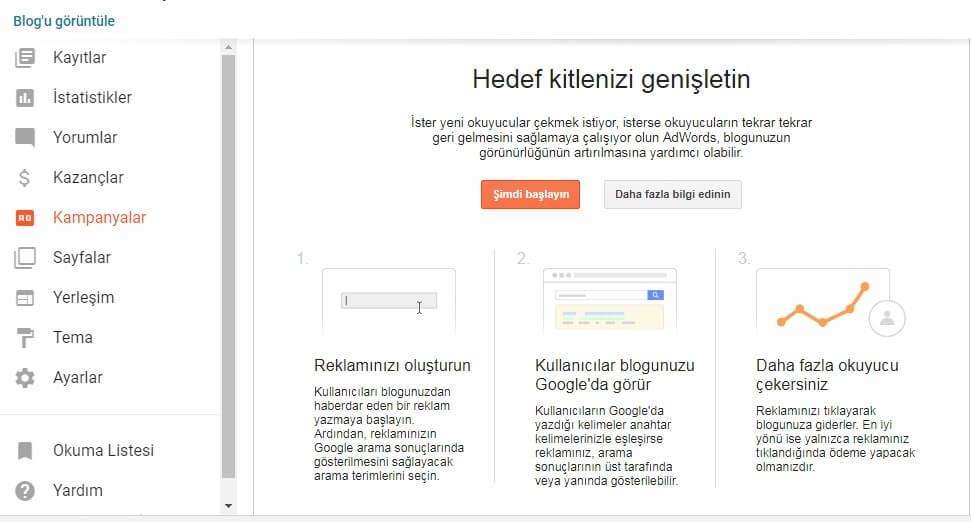Open İstatistikler in the sidebar
The width and height of the screenshot is (971, 522).
tap(92, 98)
